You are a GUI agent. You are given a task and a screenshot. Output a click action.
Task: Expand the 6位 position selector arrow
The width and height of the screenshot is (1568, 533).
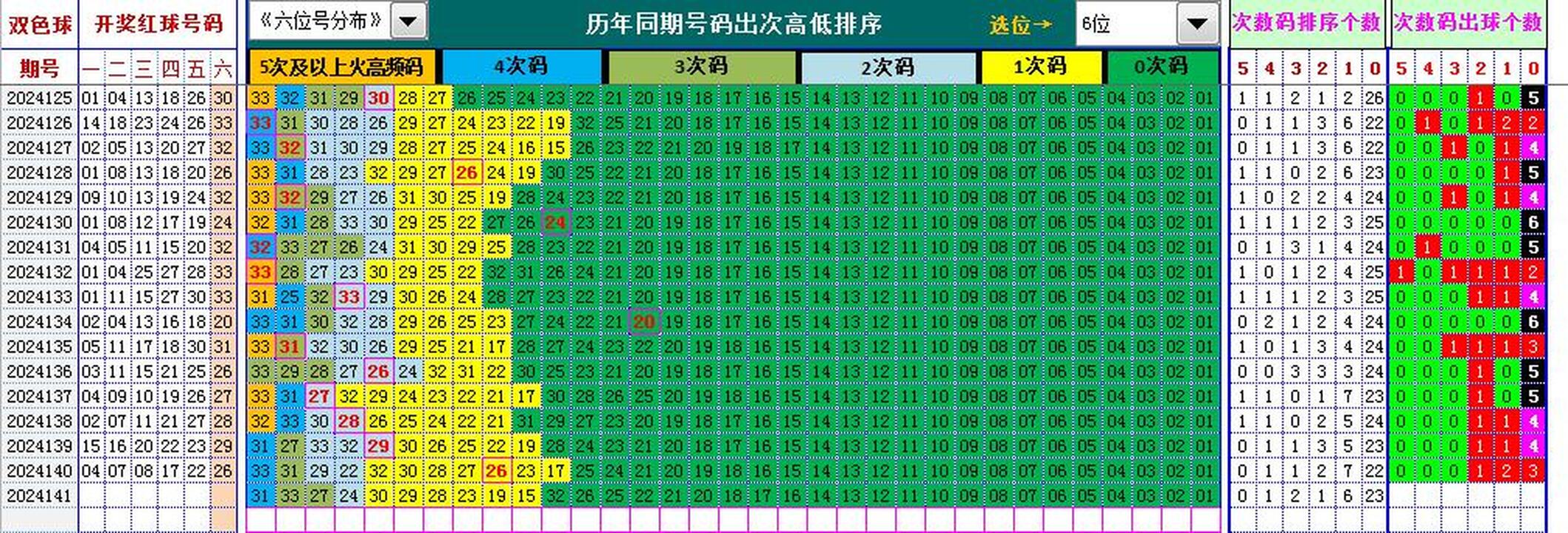point(1197,24)
